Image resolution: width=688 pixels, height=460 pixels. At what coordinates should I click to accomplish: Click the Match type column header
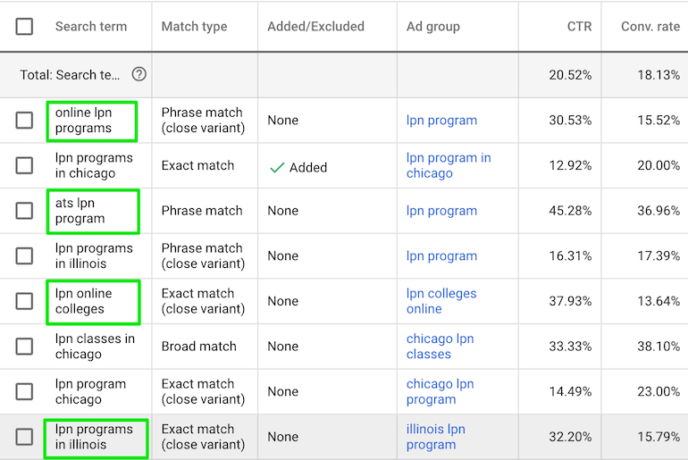pos(194,27)
